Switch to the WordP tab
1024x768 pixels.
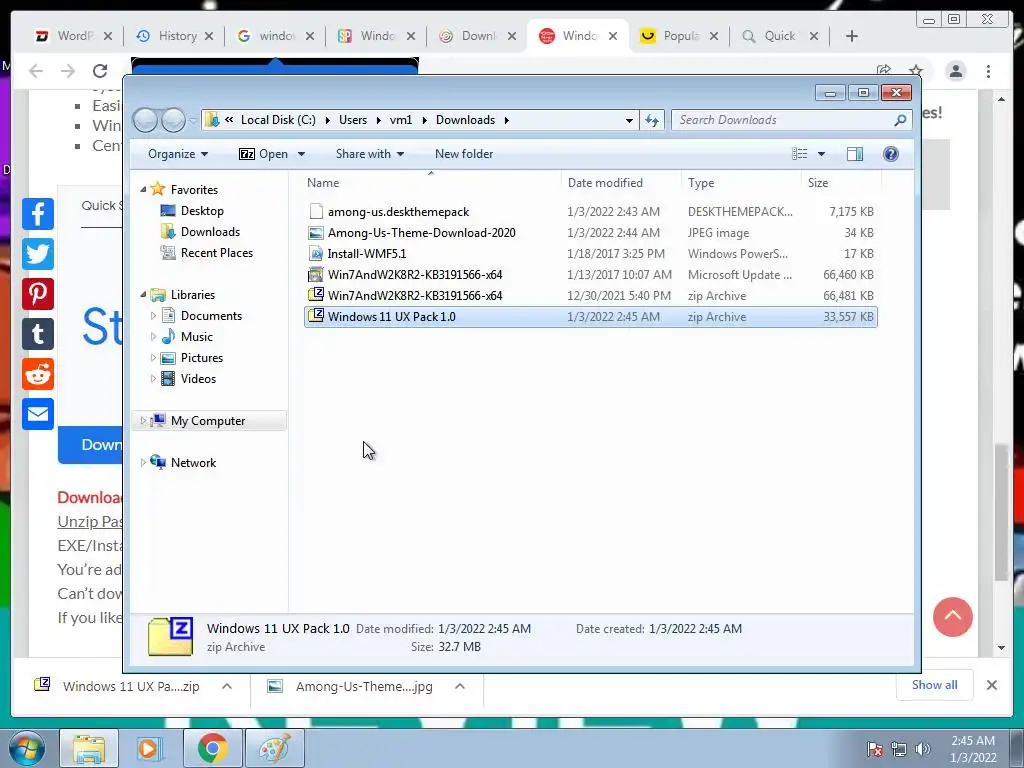click(74, 36)
